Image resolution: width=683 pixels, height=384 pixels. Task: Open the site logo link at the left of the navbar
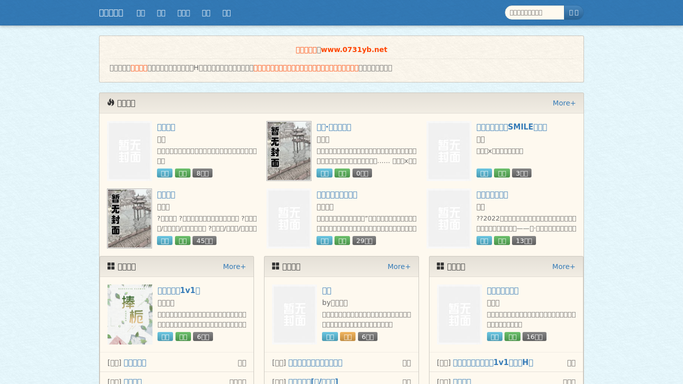[x=111, y=13]
